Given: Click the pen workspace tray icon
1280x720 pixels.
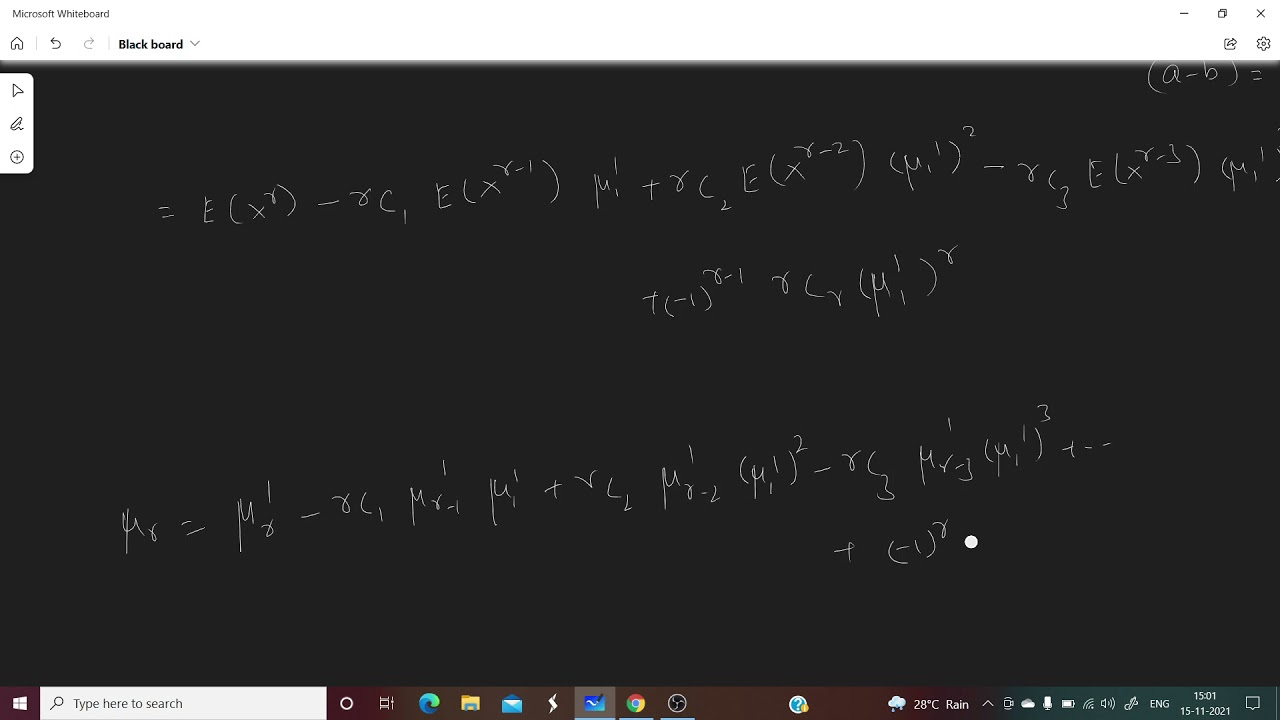Looking at the screenshot, I should 1131,703.
